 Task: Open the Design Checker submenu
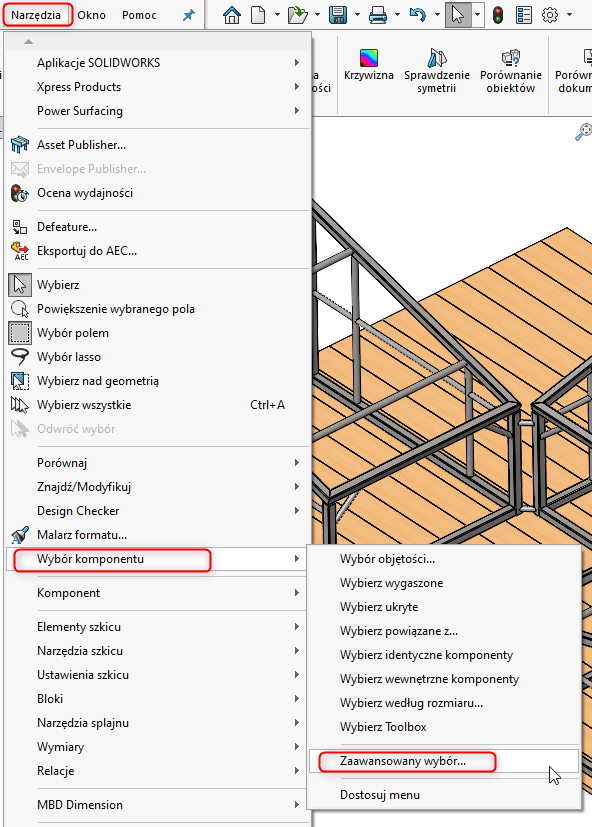(x=157, y=511)
